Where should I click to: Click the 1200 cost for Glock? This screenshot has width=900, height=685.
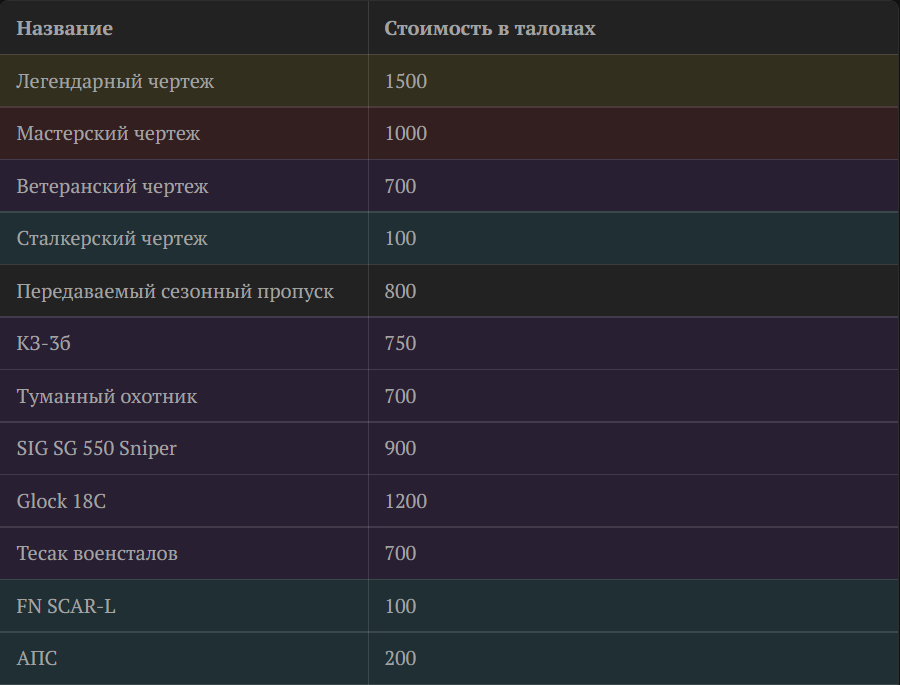(406, 501)
